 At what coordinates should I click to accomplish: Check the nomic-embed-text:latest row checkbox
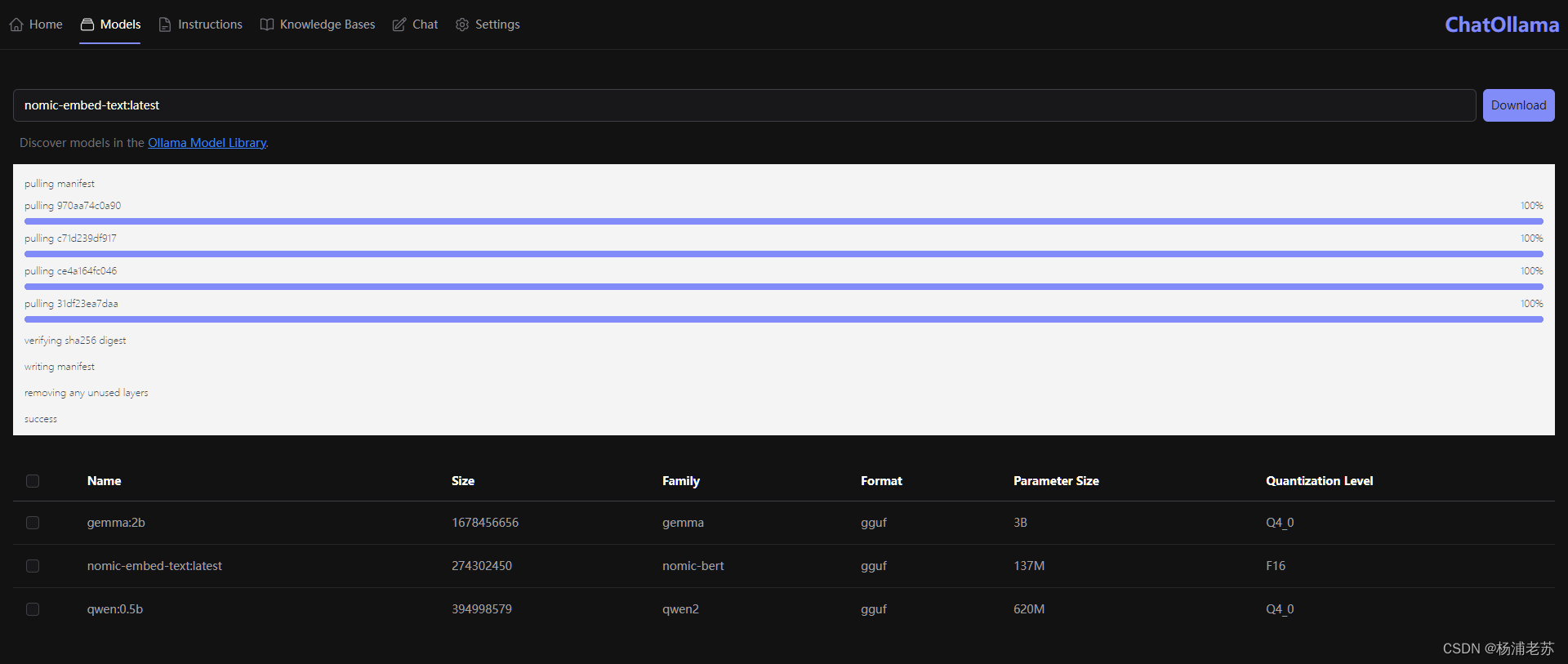pos(33,566)
